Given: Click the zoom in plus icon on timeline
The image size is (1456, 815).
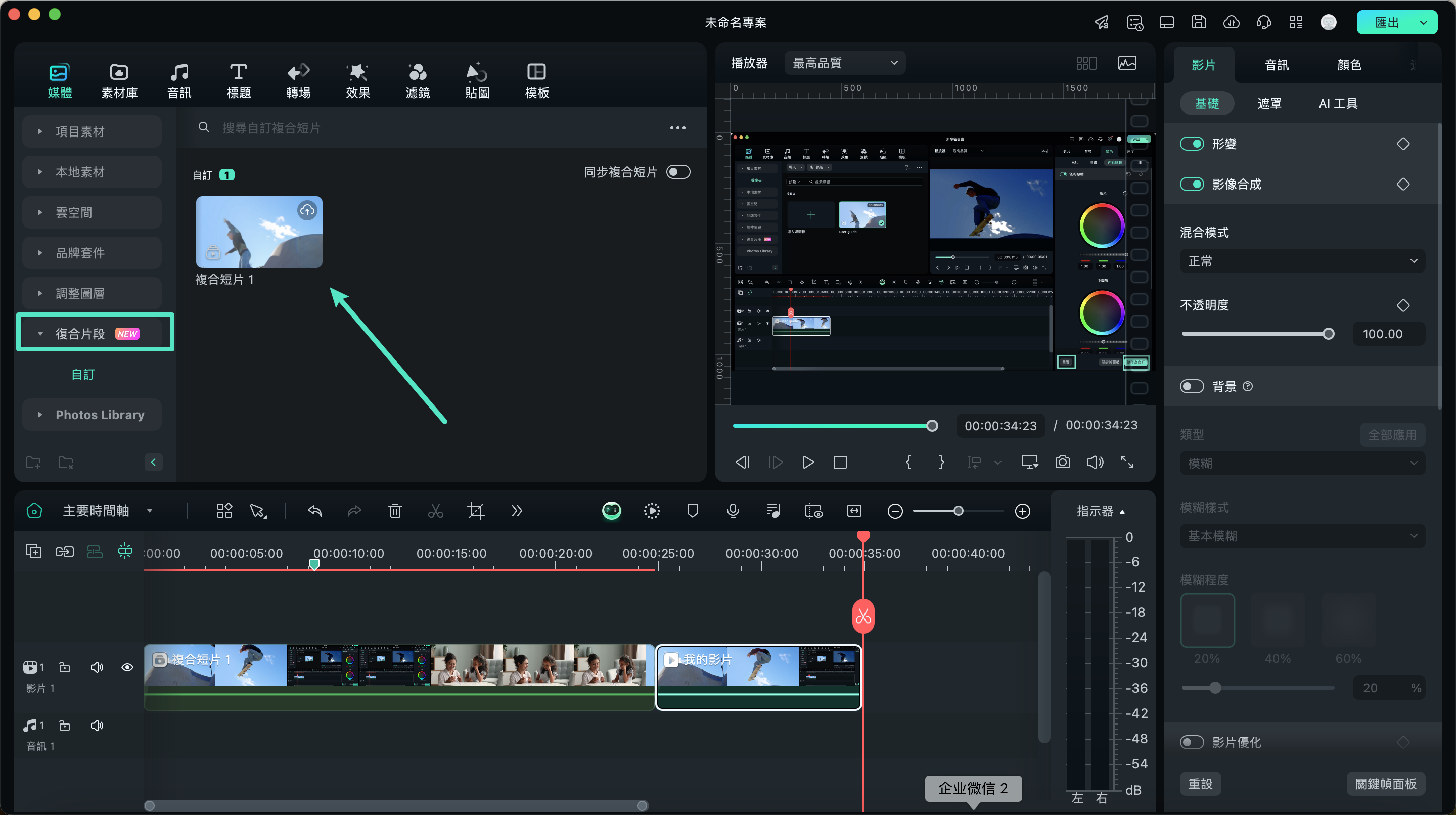Looking at the screenshot, I should pos(1022,511).
